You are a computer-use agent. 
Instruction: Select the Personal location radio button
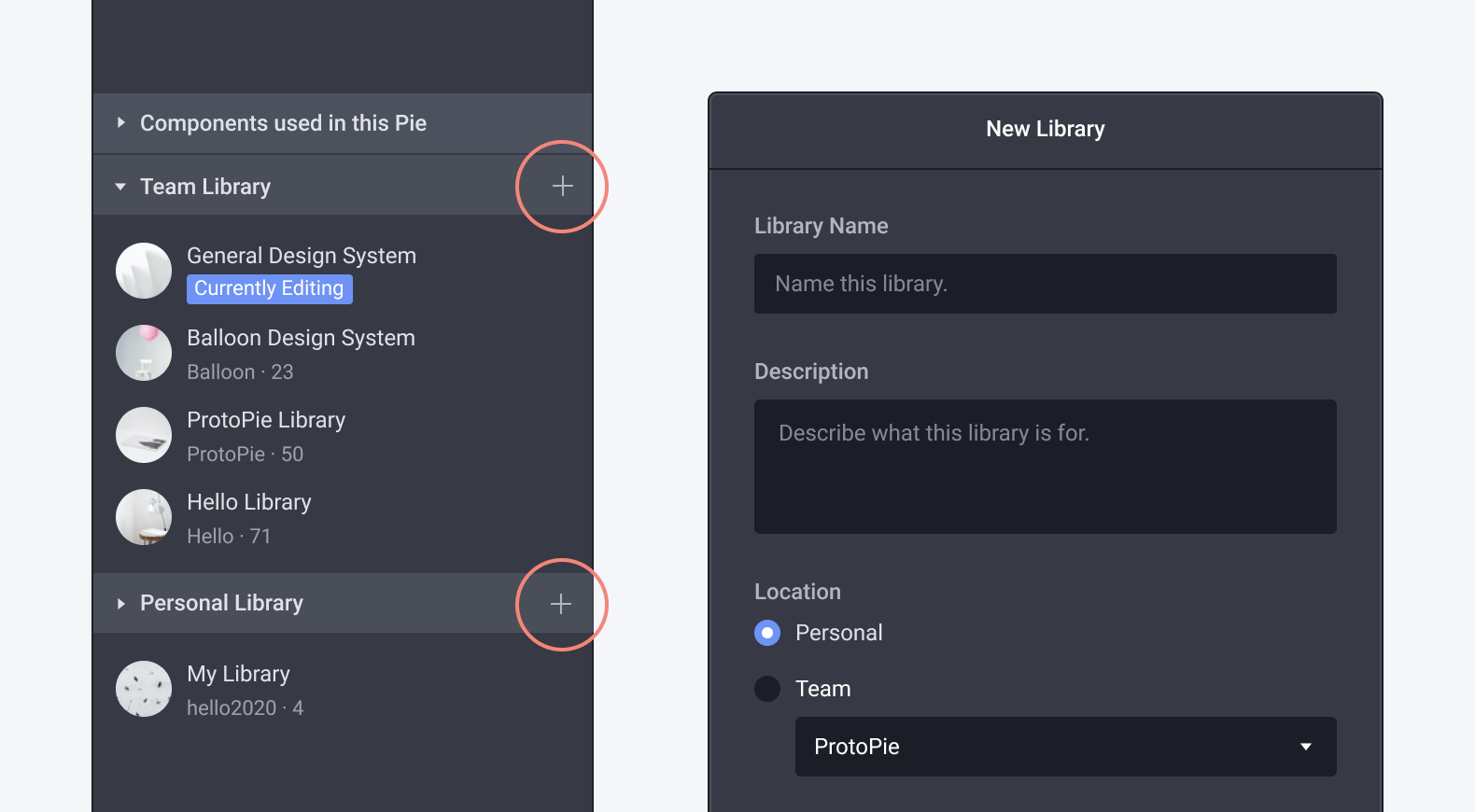(x=766, y=633)
